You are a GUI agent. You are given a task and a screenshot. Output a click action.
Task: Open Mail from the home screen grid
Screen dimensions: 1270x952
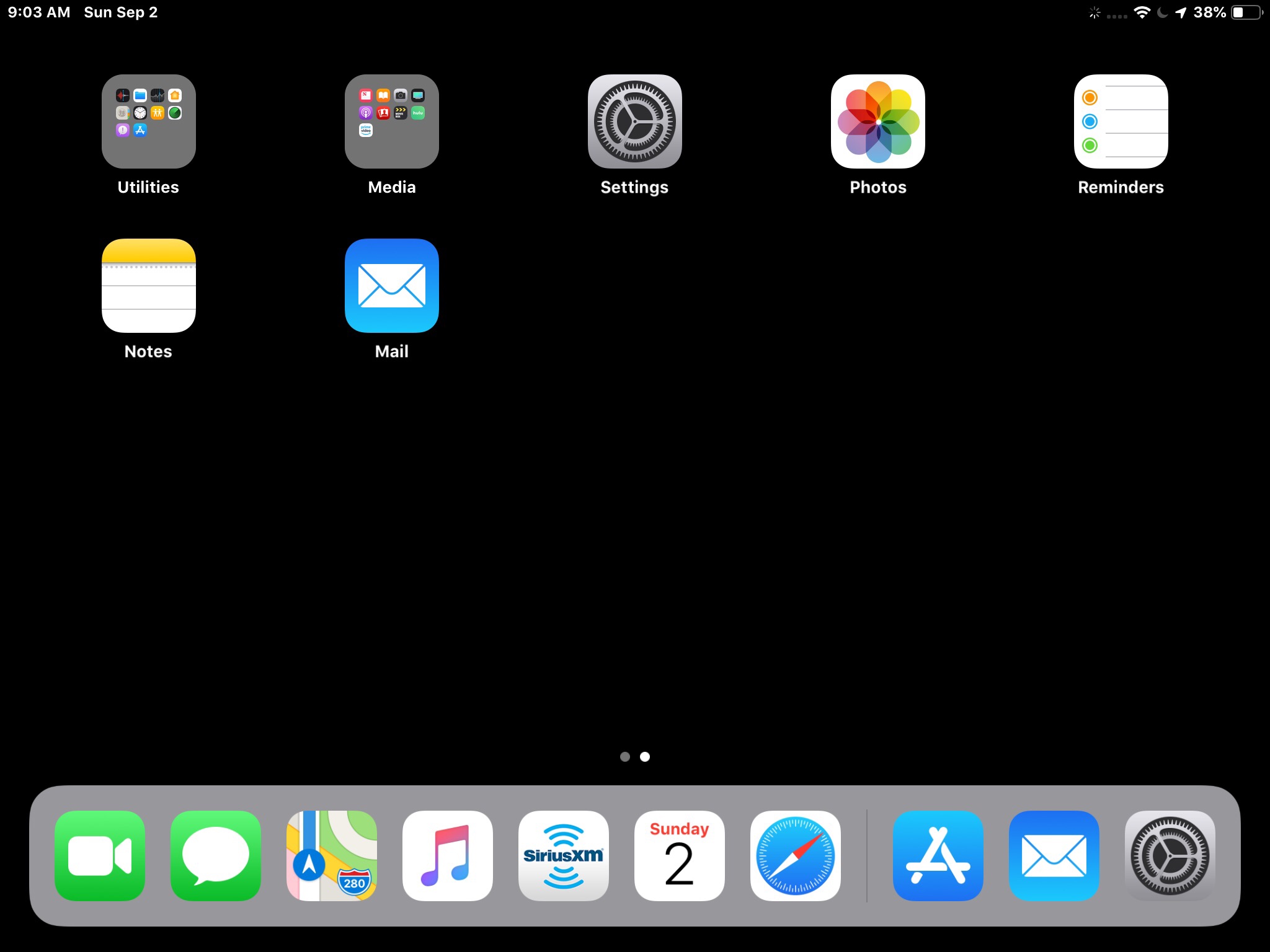(x=392, y=286)
